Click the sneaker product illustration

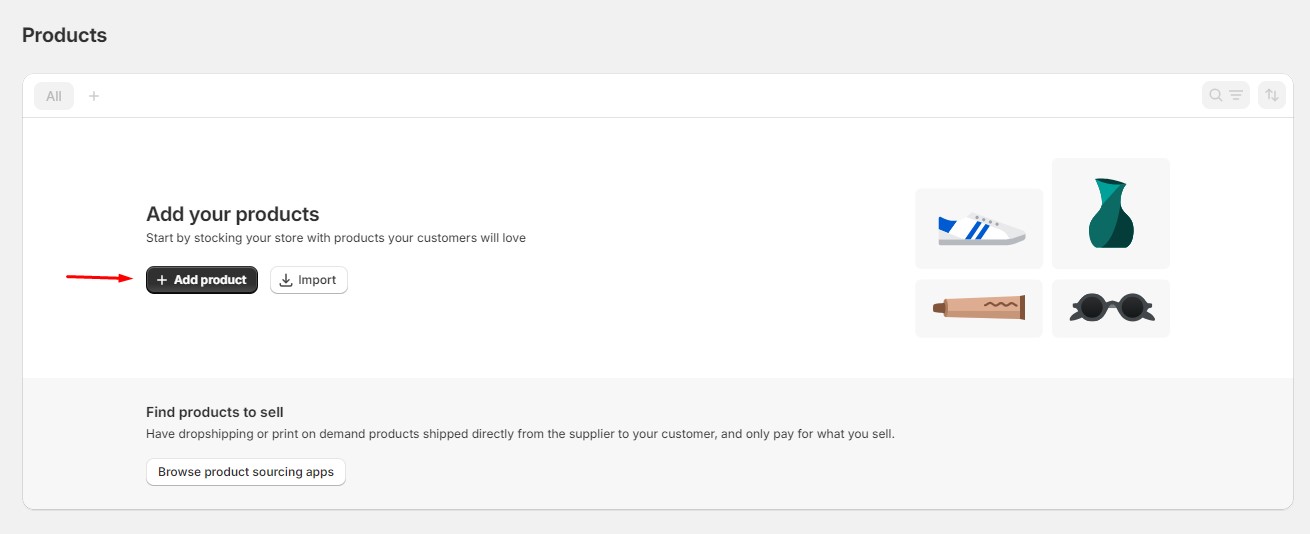click(980, 229)
